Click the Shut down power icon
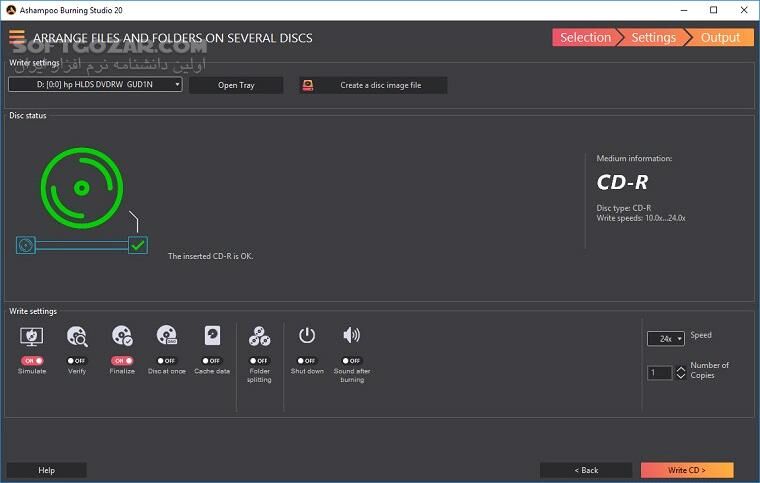 (x=307, y=336)
